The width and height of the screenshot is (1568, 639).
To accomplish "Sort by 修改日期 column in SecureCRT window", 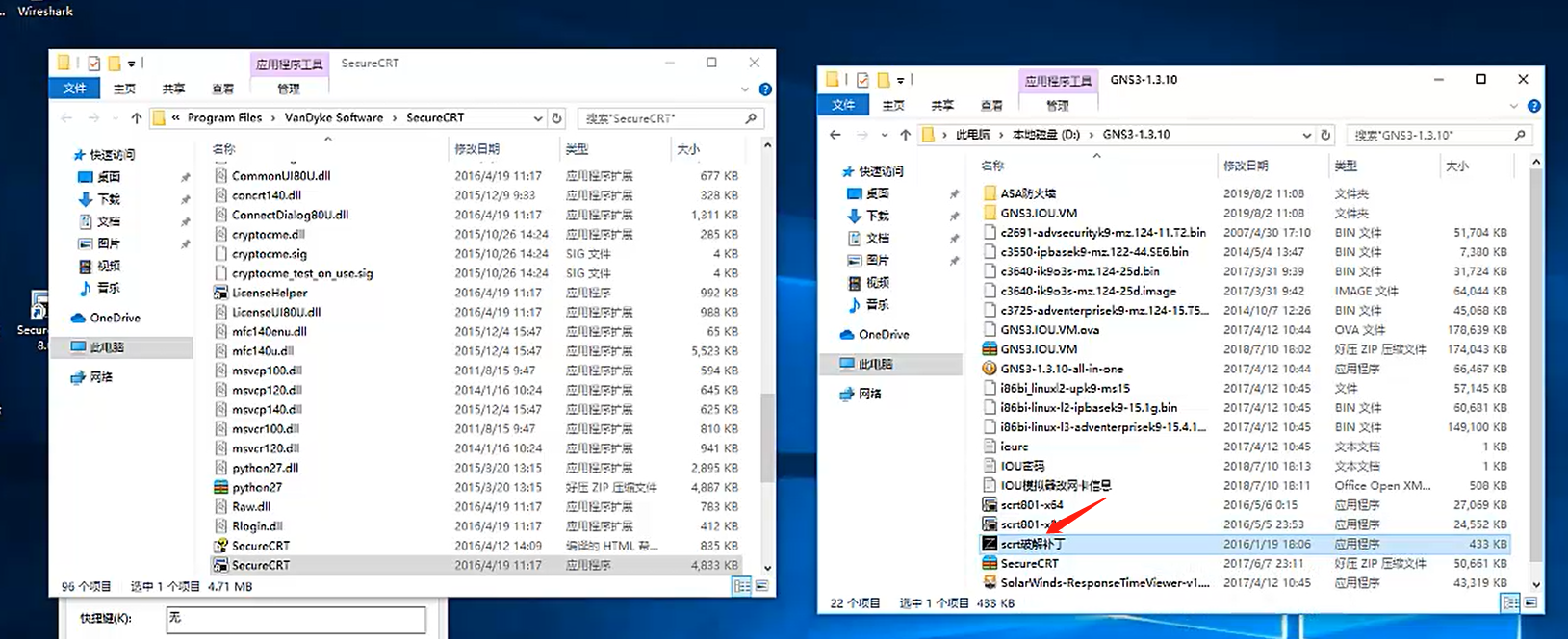I will (476, 149).
